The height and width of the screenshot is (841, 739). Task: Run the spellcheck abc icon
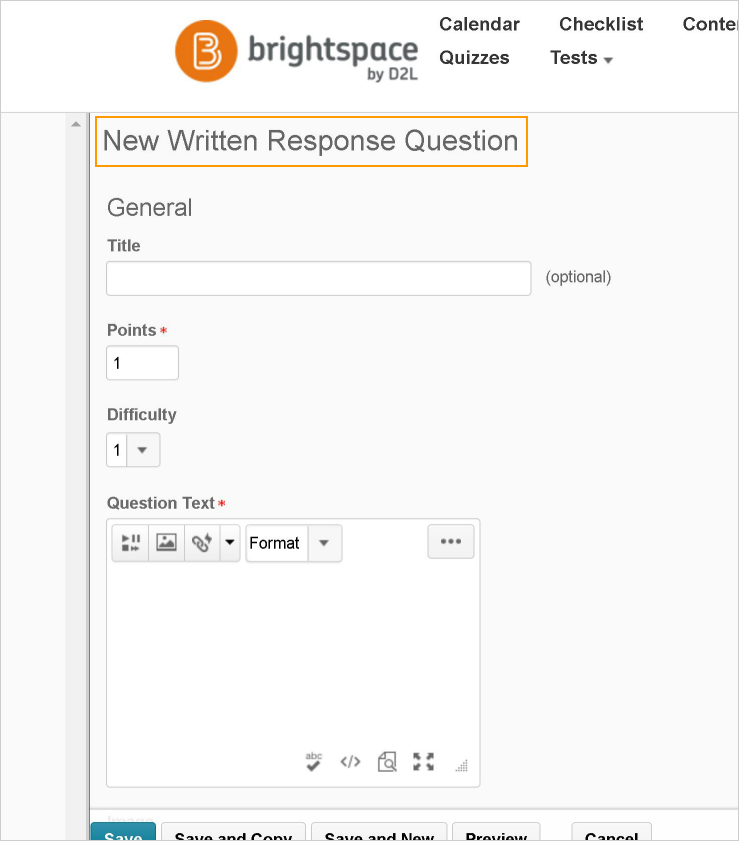pyautogui.click(x=314, y=762)
